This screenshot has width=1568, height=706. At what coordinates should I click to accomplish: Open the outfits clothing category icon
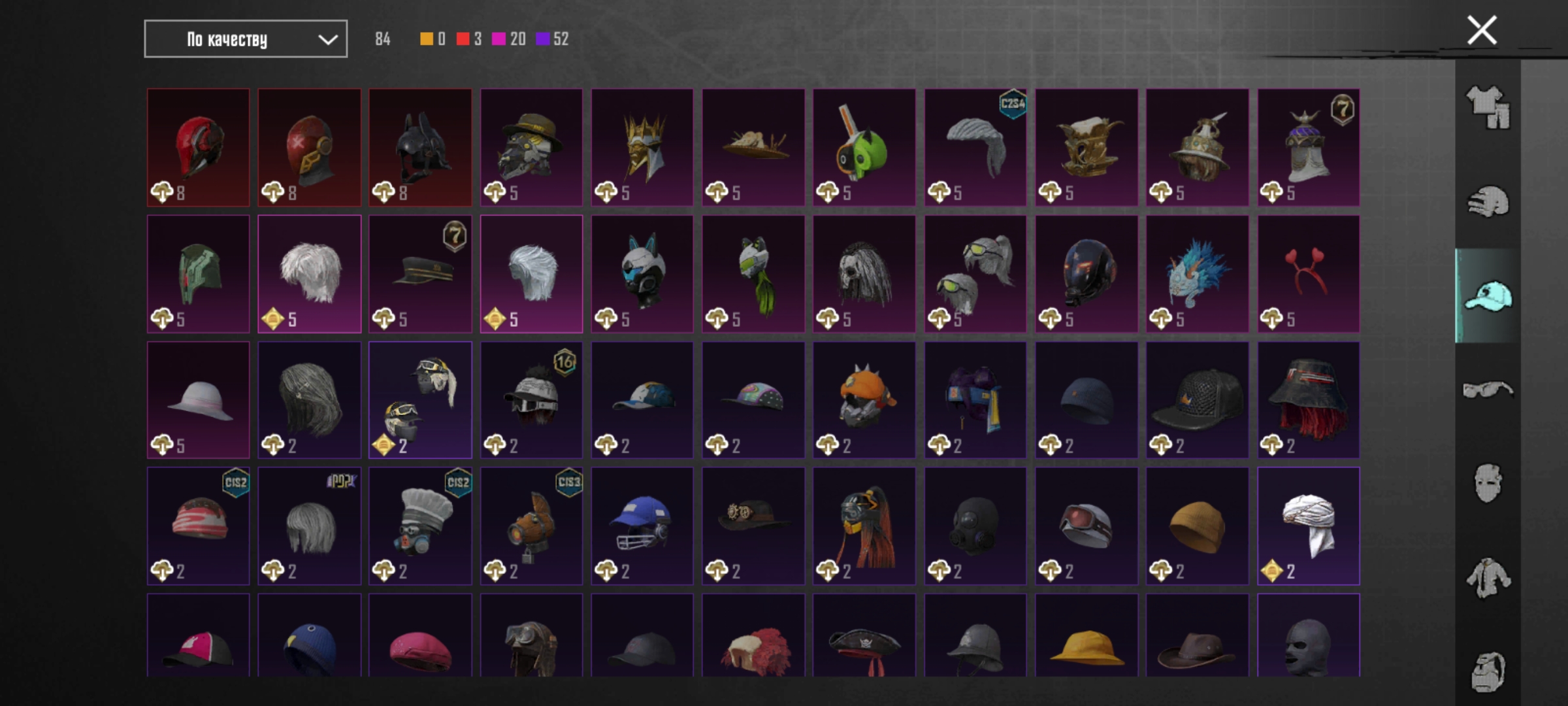click(x=1488, y=108)
